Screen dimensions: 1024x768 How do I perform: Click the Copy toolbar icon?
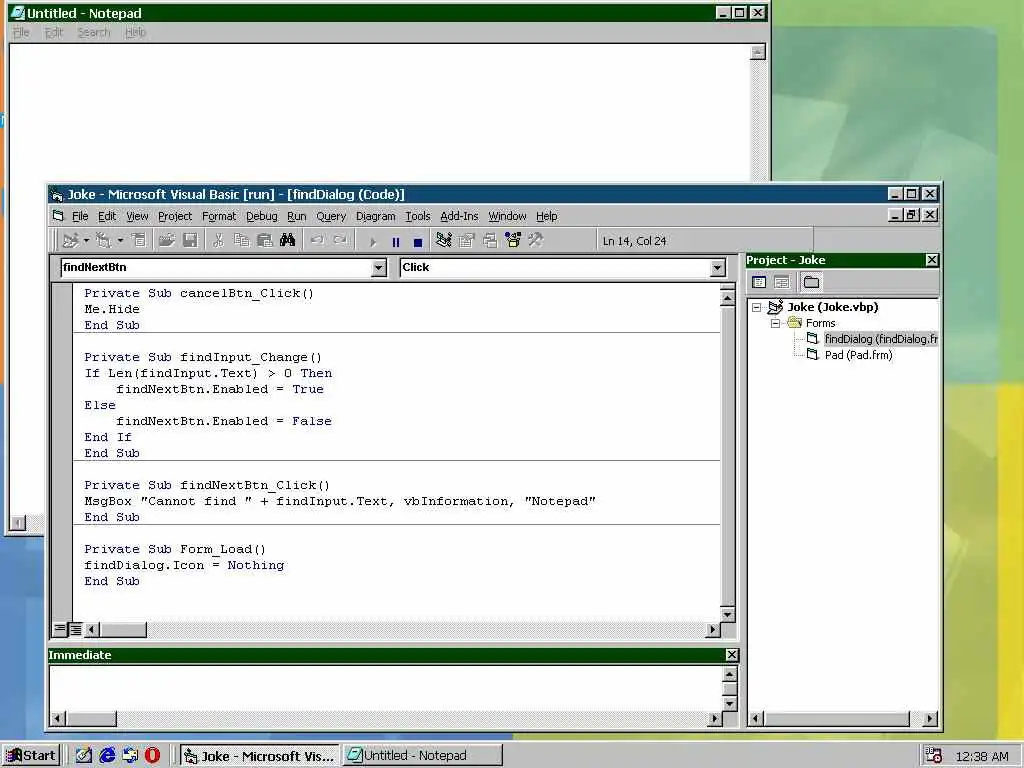point(242,241)
